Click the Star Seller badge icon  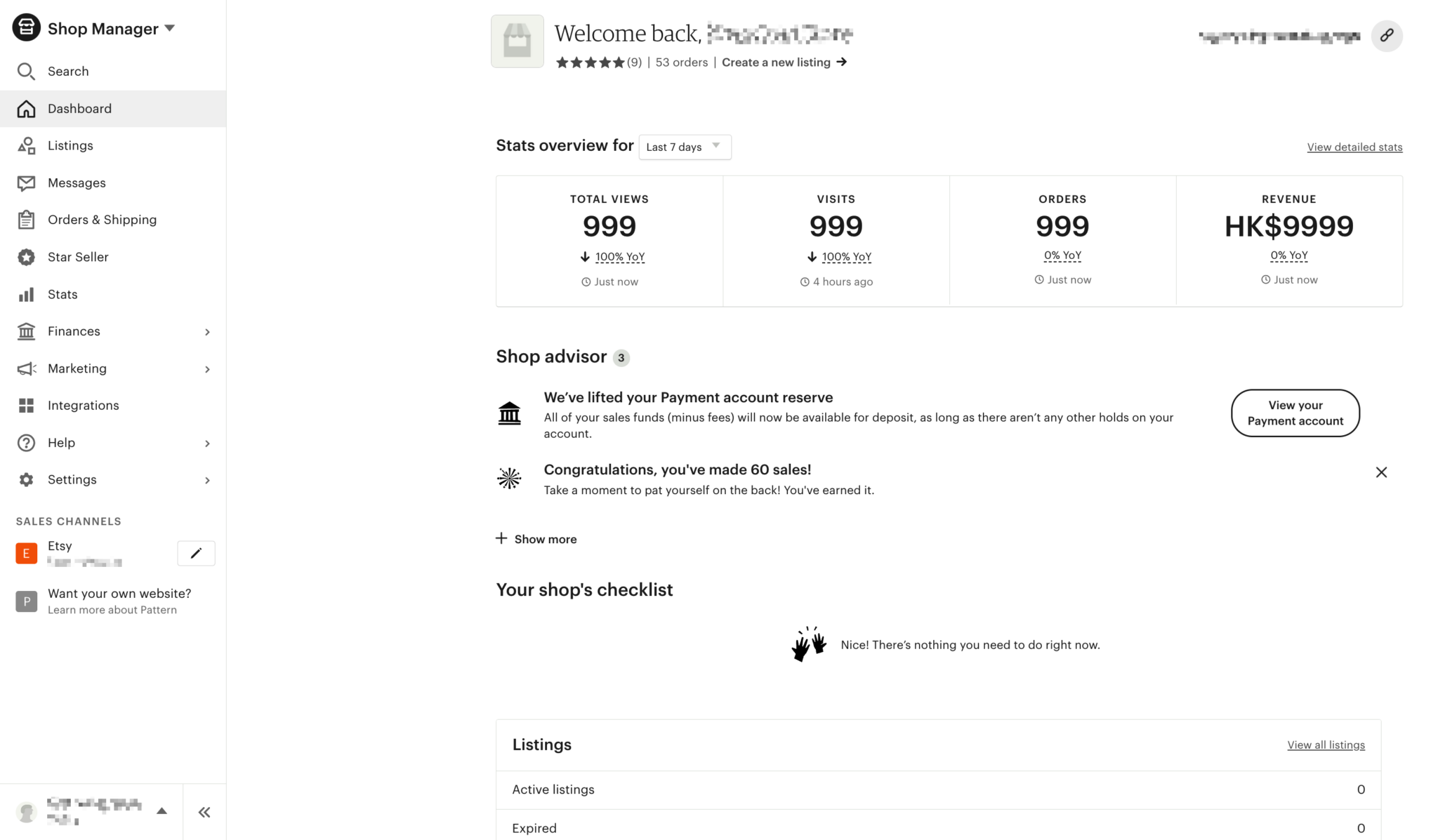26,257
